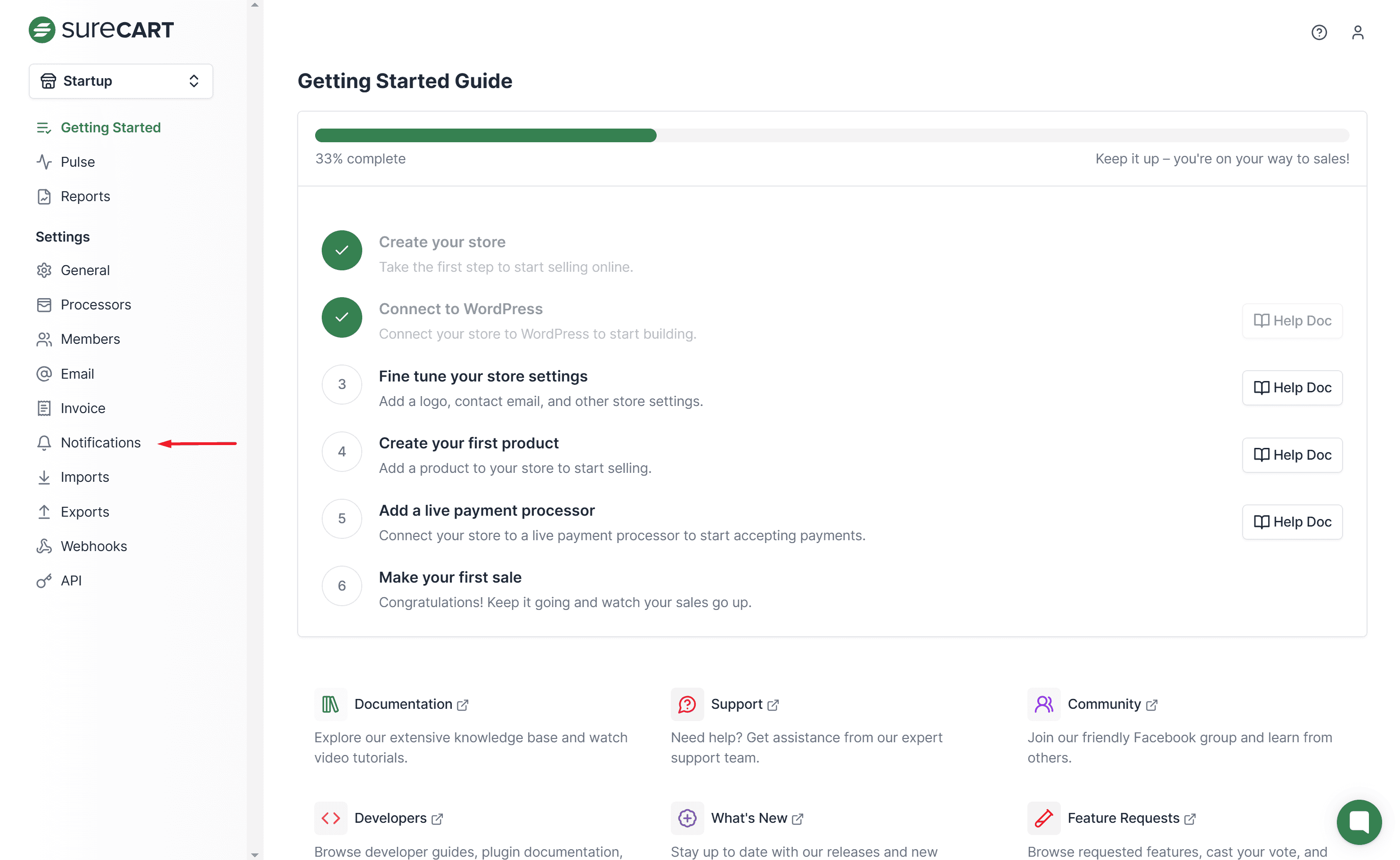Go to Webhooks in sidebar
Viewport: 1400px width, 860px height.
(x=93, y=546)
